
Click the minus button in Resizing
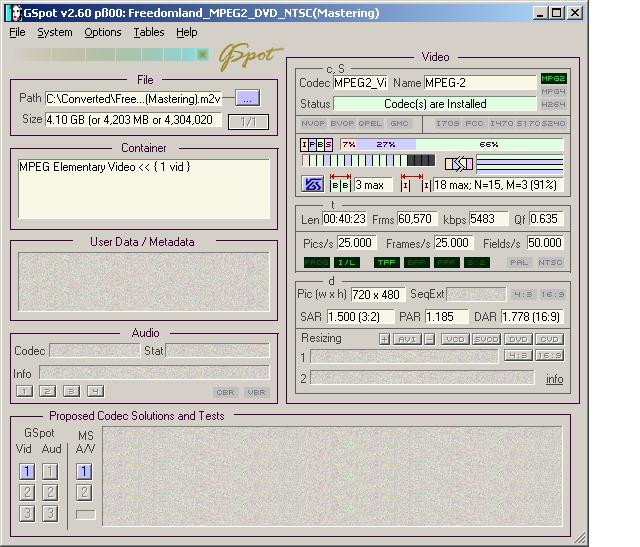(x=429, y=339)
